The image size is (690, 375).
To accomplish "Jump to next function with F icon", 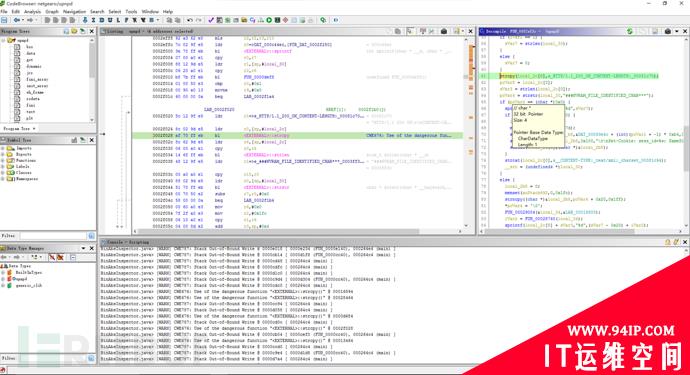I will pyautogui.click(x=126, y=20).
